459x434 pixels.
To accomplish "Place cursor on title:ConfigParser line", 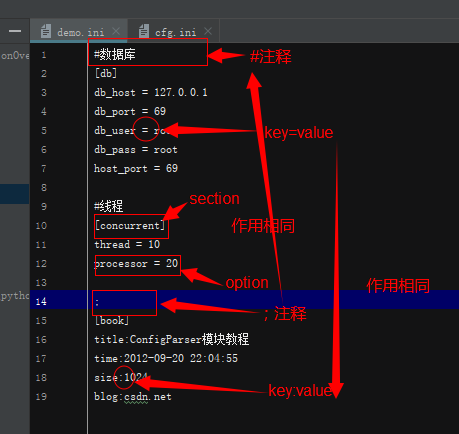I will coord(171,339).
